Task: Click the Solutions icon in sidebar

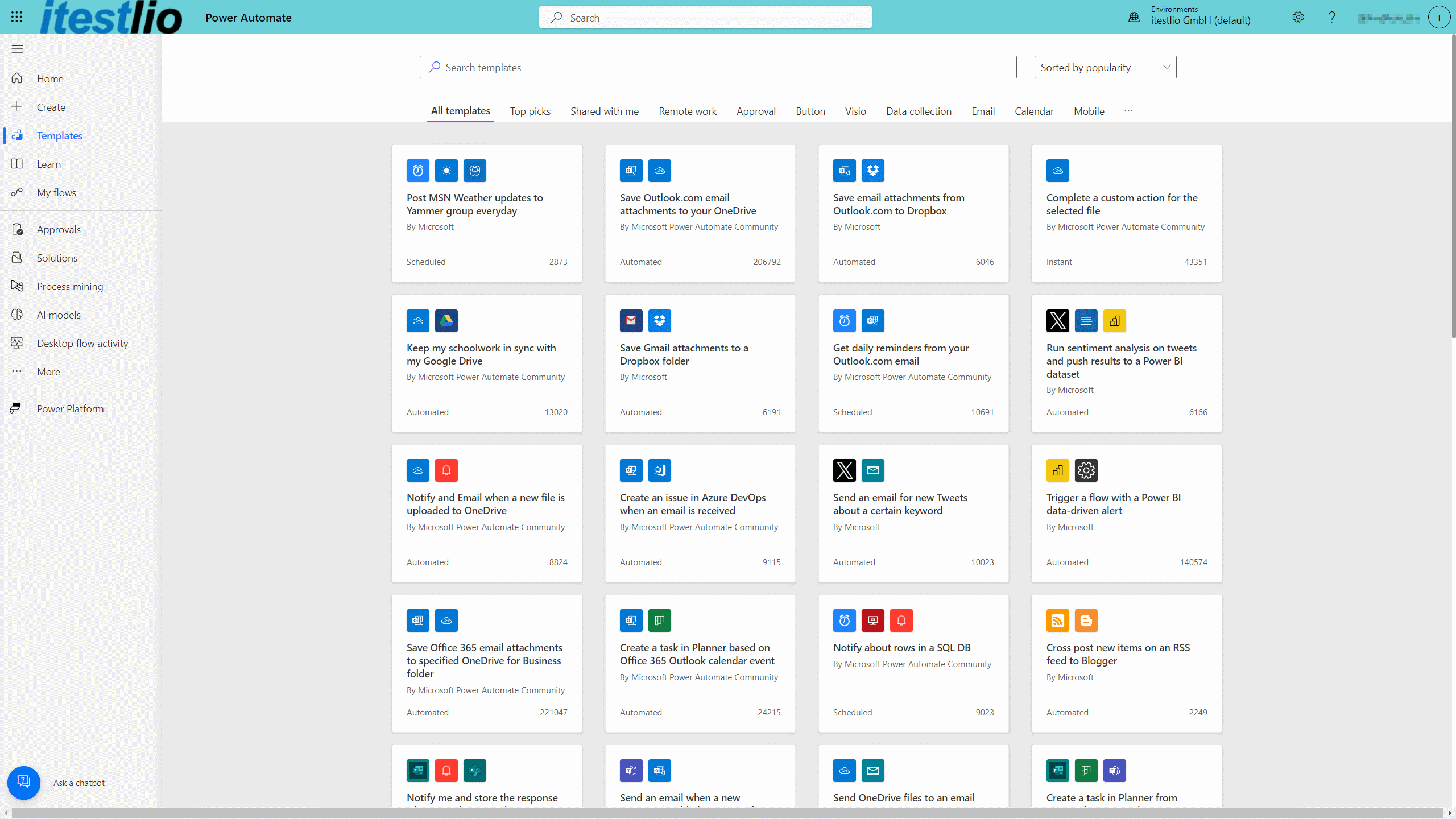Action: tap(17, 258)
